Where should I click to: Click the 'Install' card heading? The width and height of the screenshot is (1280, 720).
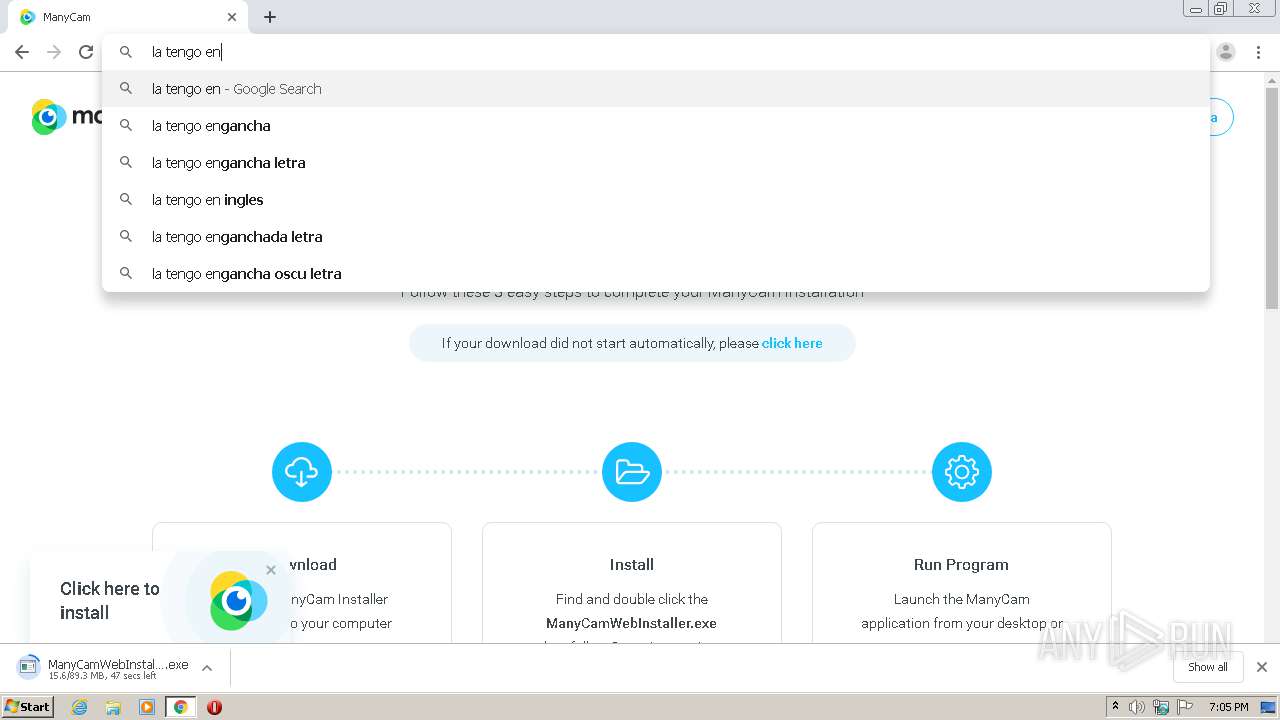click(x=632, y=564)
